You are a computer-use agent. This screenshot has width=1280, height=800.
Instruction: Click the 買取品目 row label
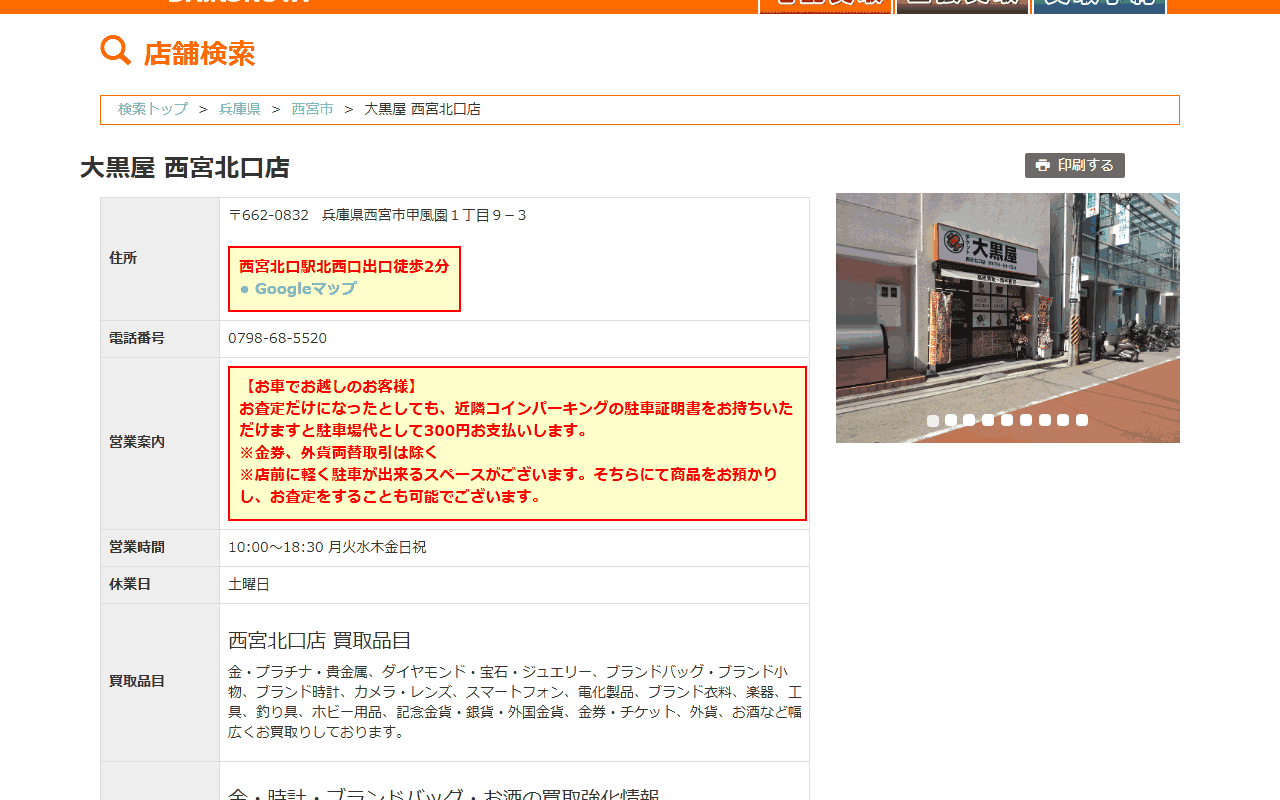(137, 682)
